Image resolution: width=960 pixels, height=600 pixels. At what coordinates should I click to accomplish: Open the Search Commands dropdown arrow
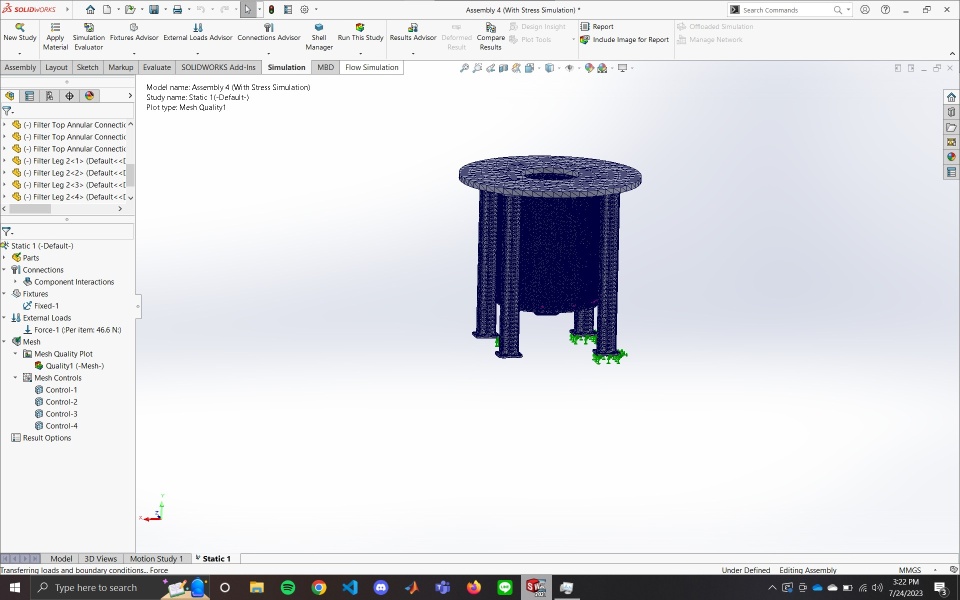[848, 10]
